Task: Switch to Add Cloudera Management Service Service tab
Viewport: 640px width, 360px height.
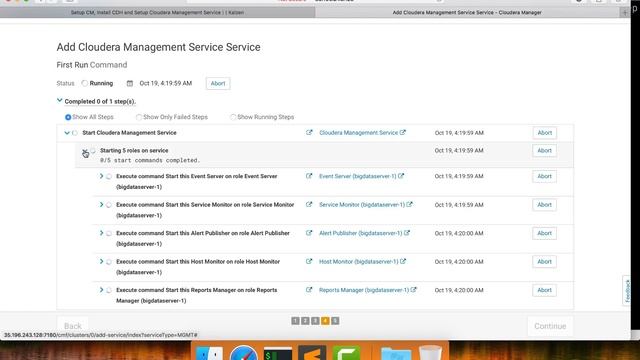Action: click(x=467, y=13)
